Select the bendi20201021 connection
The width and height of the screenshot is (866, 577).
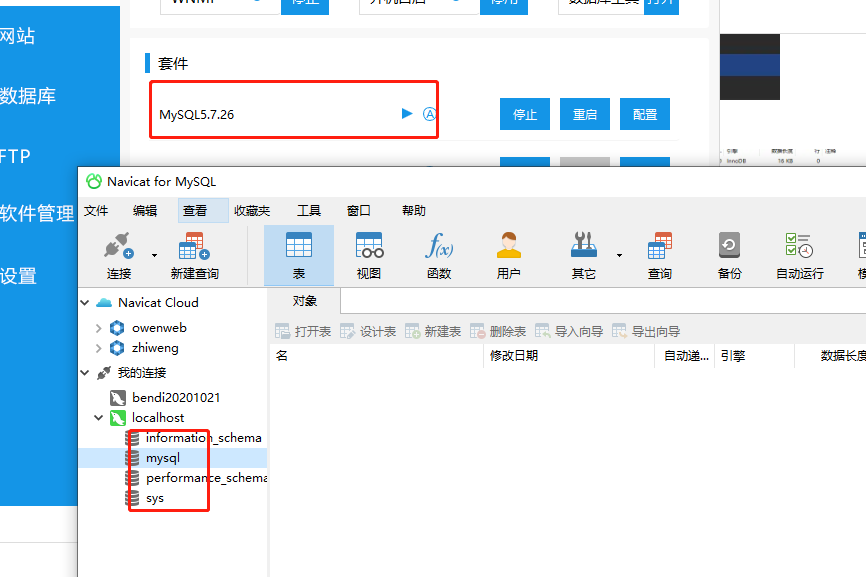176,398
